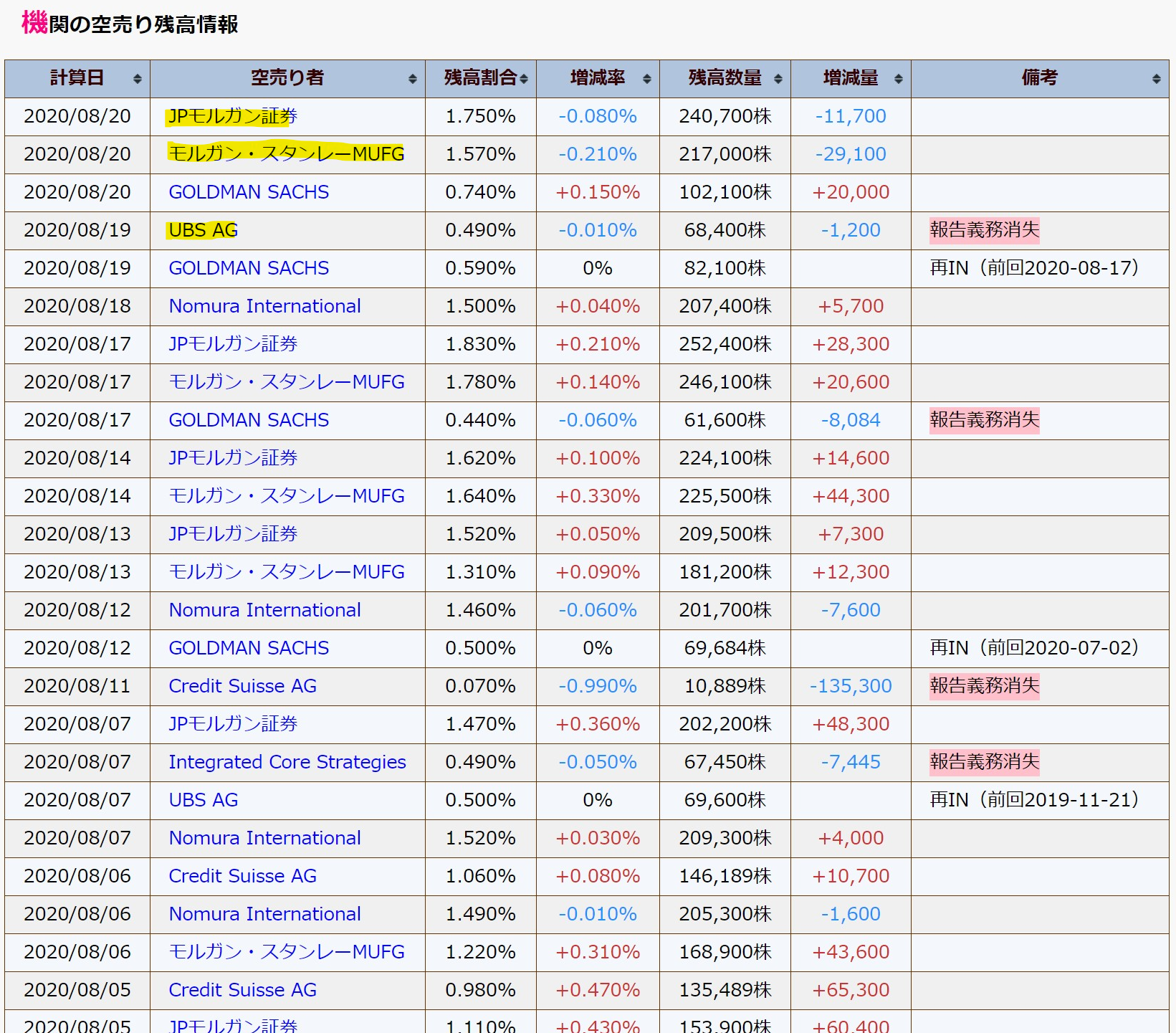This screenshot has height=1033, width=1176.
Task: Open highlighted JPモルガン証券 link dated 2020/08/20
Action: (x=232, y=116)
